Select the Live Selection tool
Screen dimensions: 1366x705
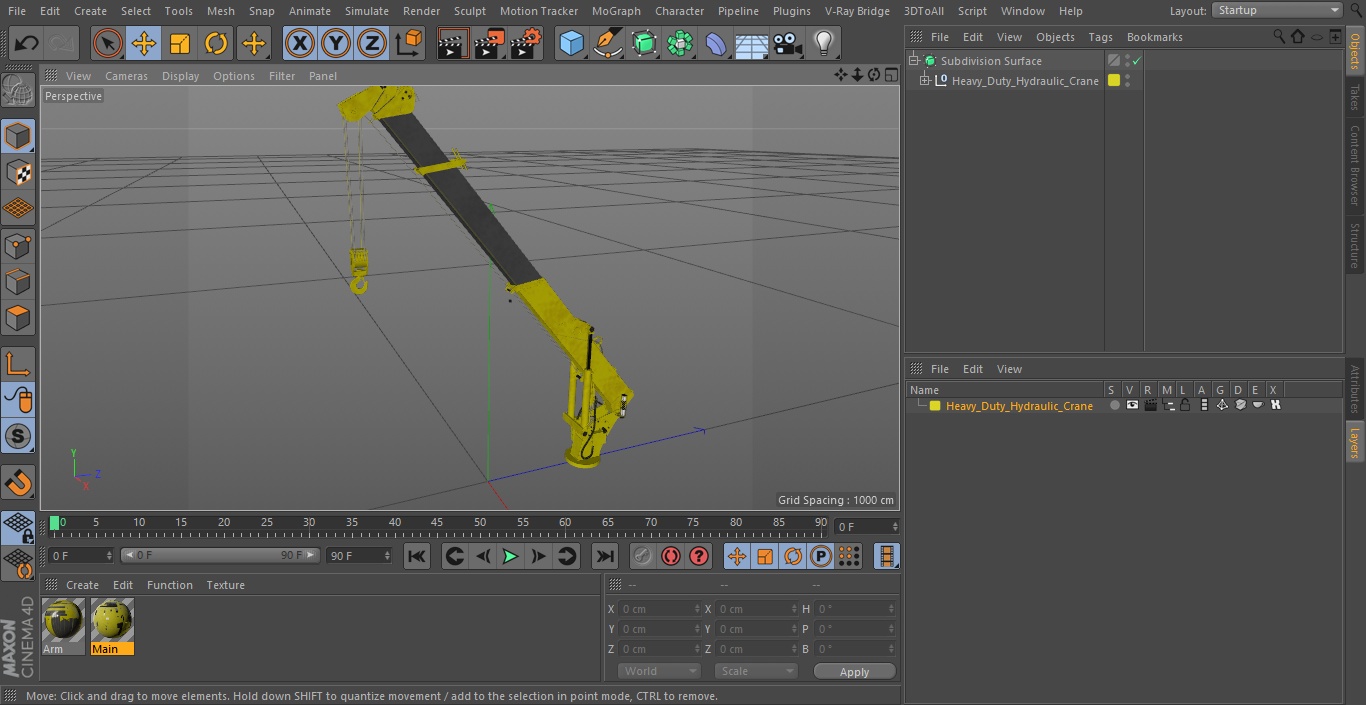tap(108, 43)
